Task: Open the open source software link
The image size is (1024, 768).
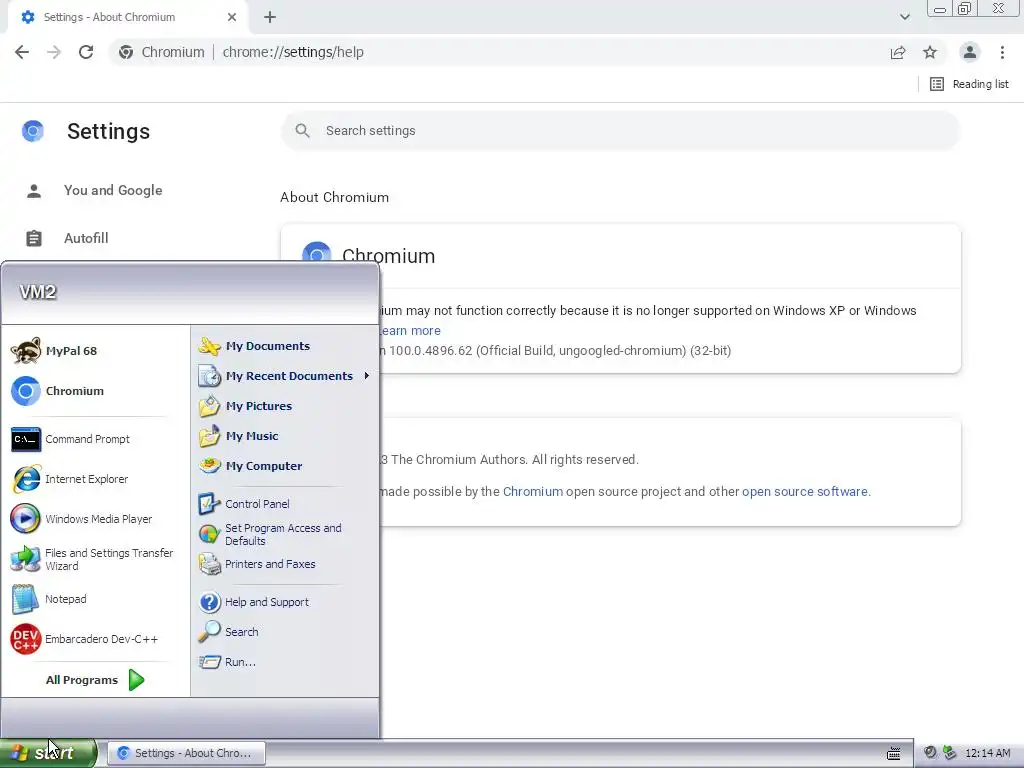Action: point(805,492)
